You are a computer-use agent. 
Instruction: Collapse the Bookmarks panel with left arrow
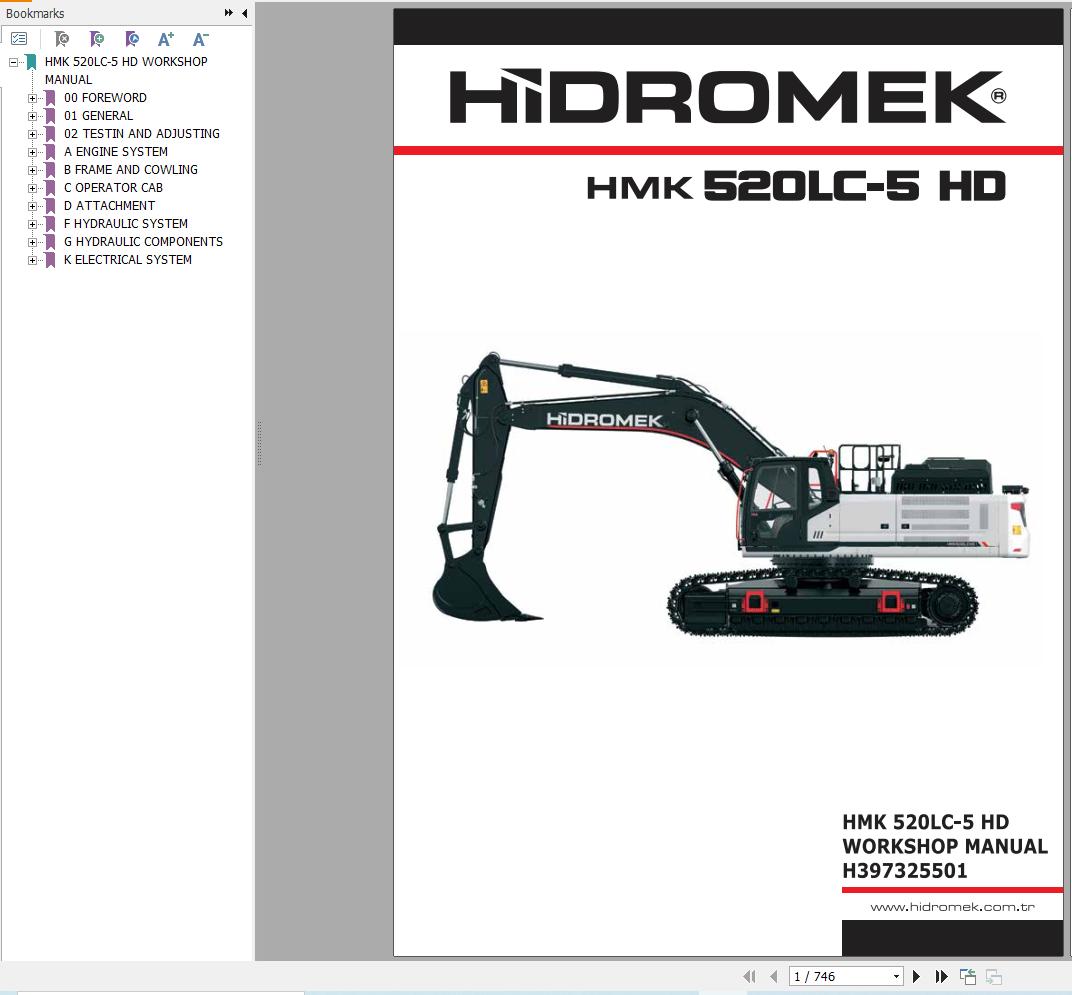click(x=245, y=13)
